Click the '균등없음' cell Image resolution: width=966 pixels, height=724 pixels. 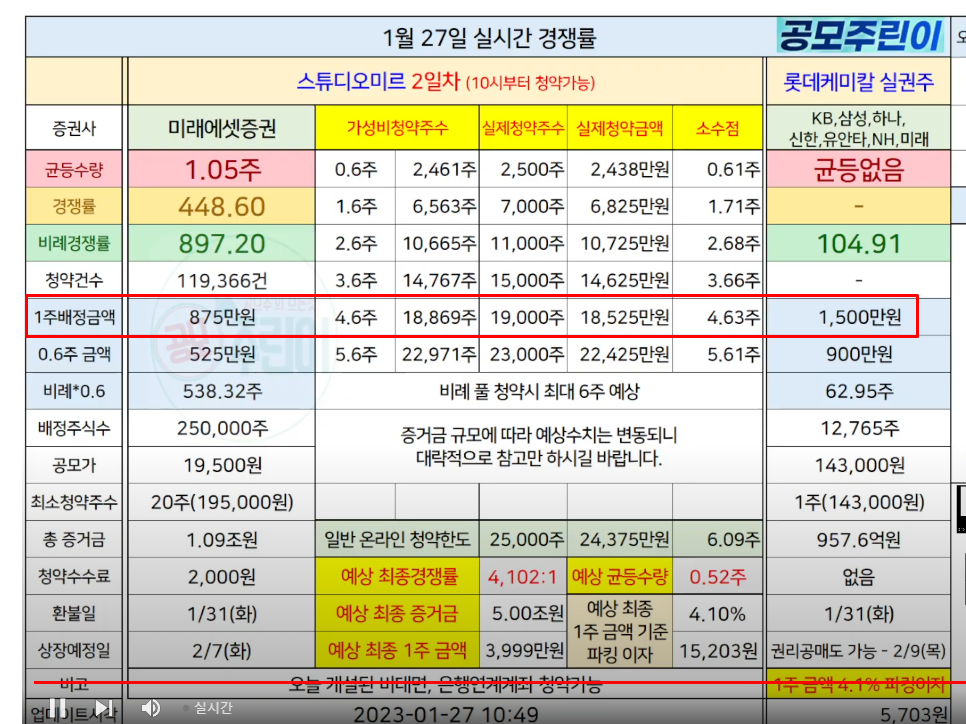(859, 169)
